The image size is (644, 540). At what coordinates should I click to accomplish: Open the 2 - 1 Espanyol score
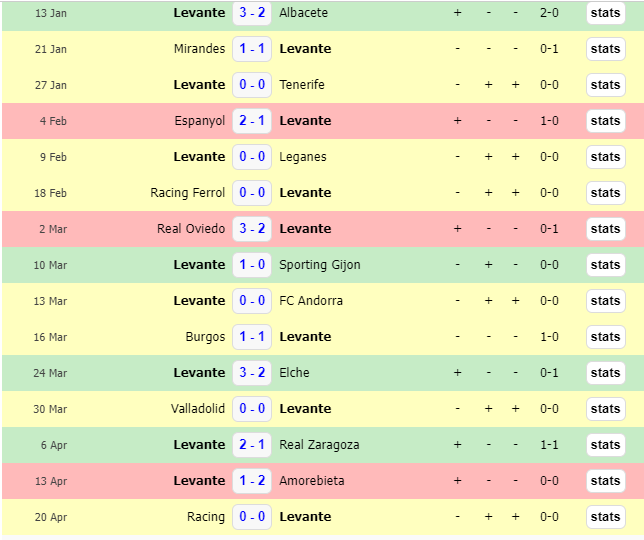click(252, 121)
